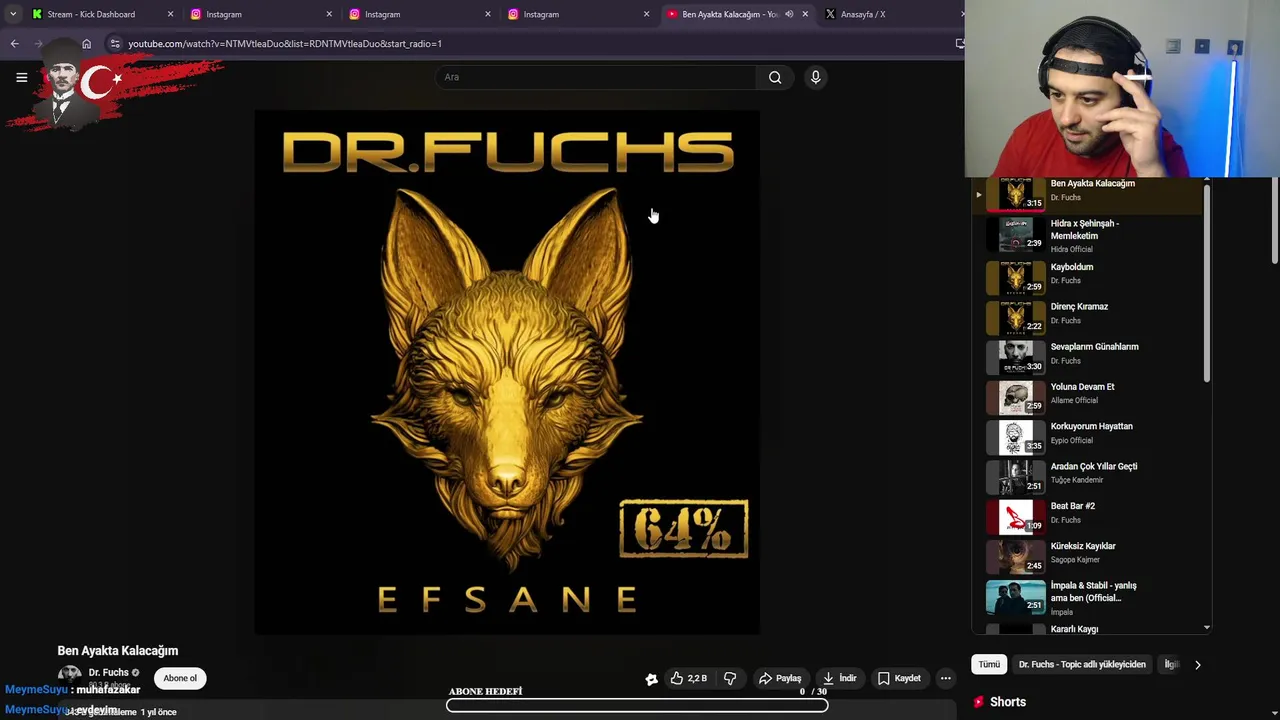Viewport: 1280px width, 720px height.
Task: Open site information icon in address bar
Action: pyautogui.click(x=115, y=44)
